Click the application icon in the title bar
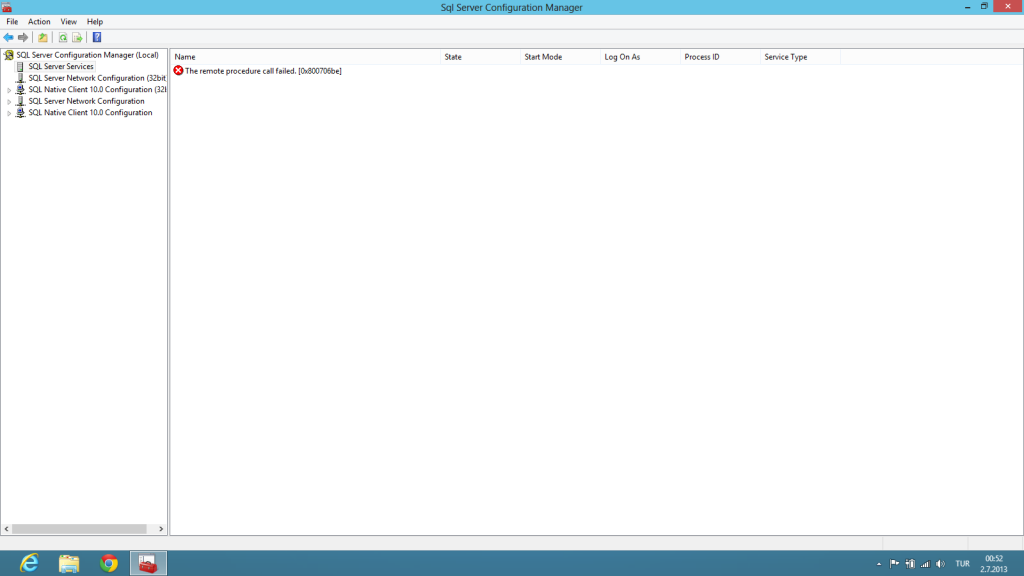Image resolution: width=1024 pixels, height=576 pixels. [x=7, y=7]
